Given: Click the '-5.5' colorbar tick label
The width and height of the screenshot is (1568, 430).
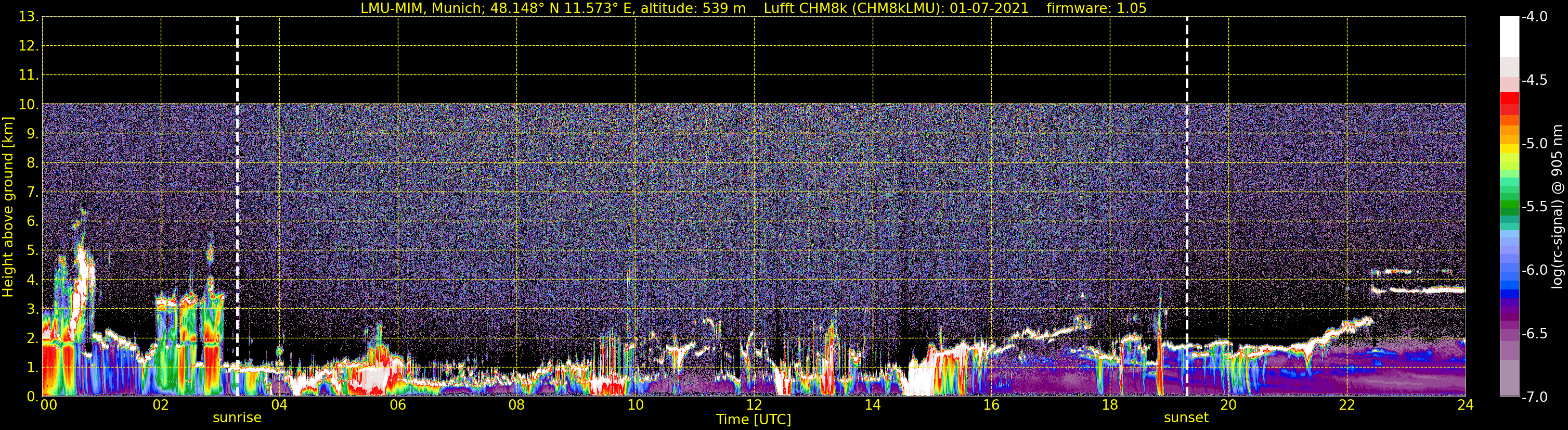Looking at the screenshot, I should tap(1535, 207).
